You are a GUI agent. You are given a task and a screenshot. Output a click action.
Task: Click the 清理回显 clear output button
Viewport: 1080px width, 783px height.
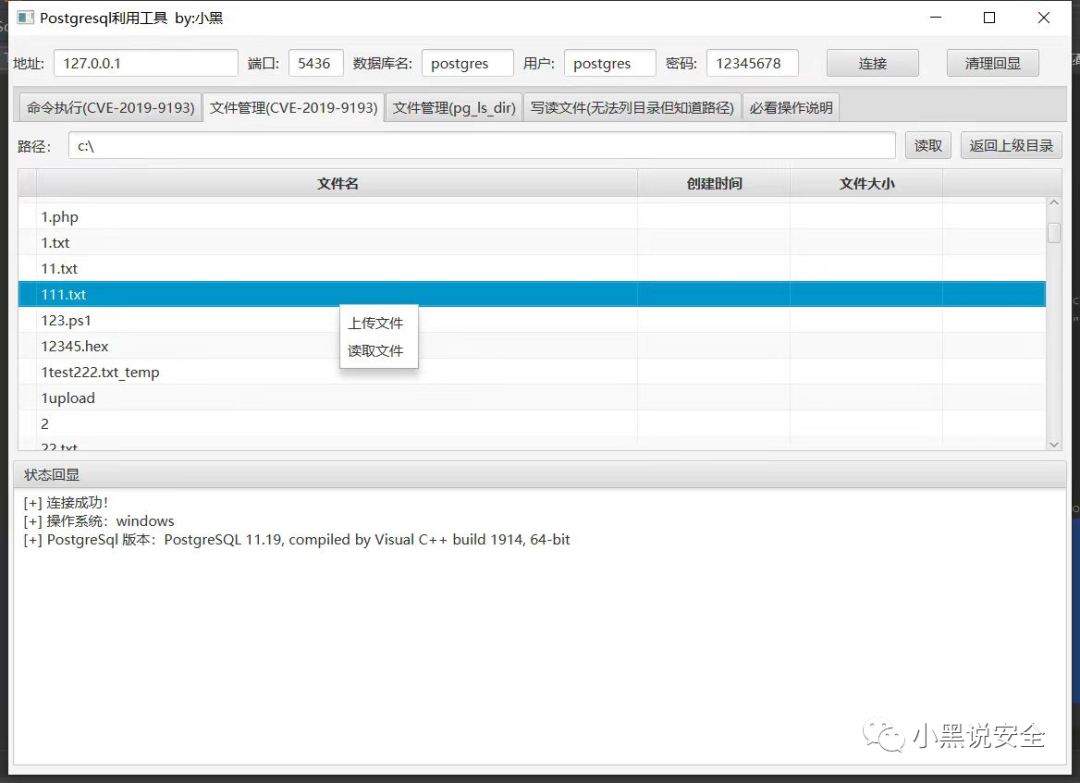coord(993,63)
